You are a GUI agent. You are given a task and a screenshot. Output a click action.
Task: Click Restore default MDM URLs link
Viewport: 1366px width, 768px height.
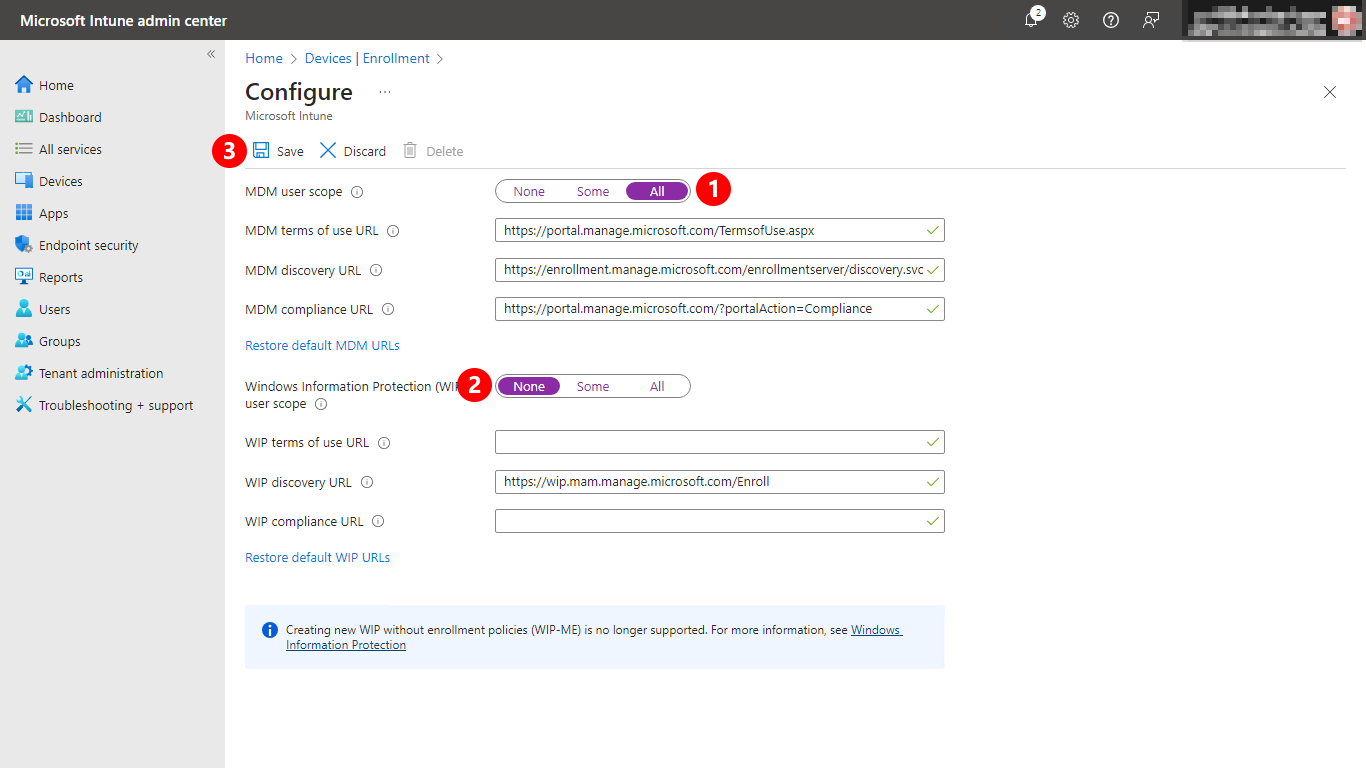tap(322, 345)
